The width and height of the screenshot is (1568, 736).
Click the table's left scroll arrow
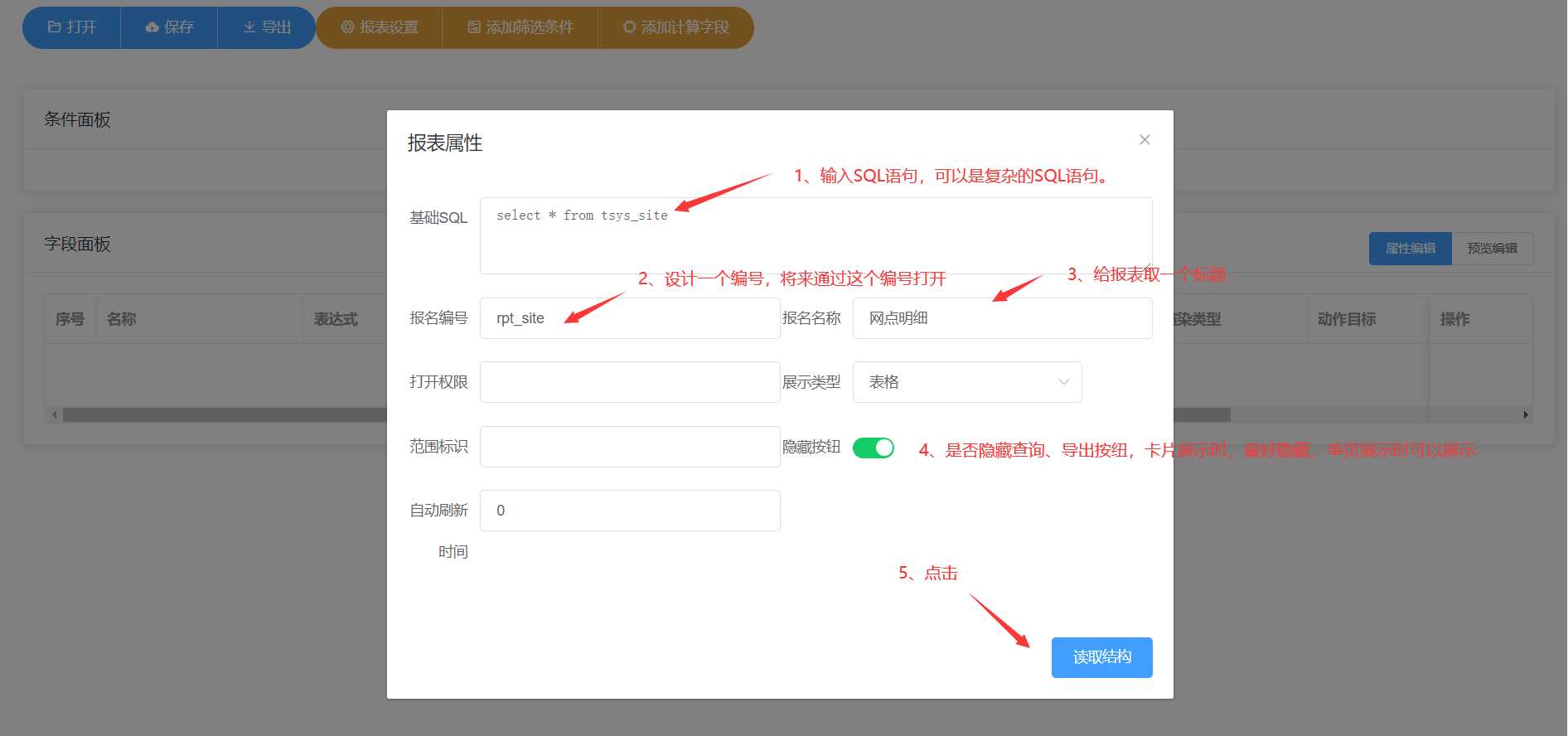[55, 414]
